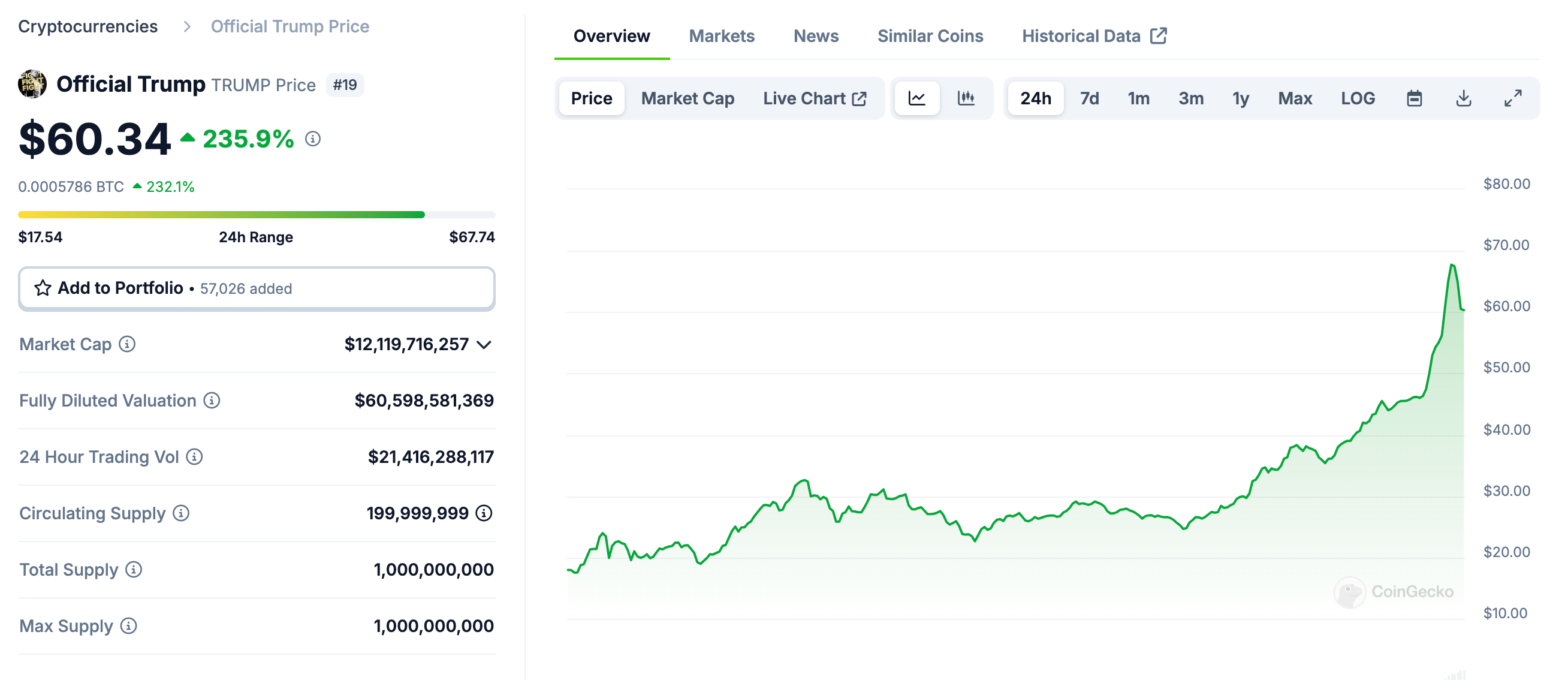1568x680 pixels.
Task: Open the Similar Coins tab
Action: click(x=930, y=36)
